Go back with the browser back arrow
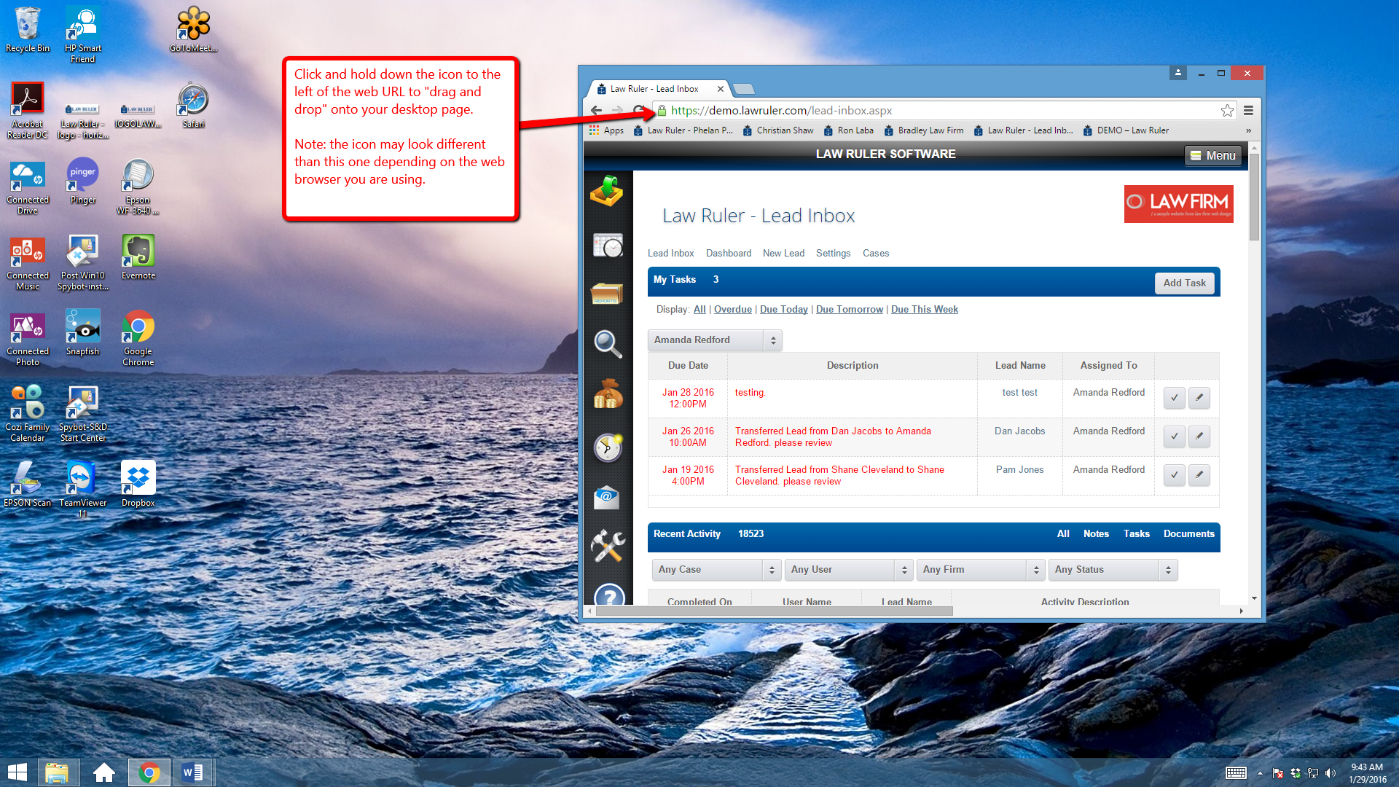Screen dimensions: 1399x787 coord(596,110)
